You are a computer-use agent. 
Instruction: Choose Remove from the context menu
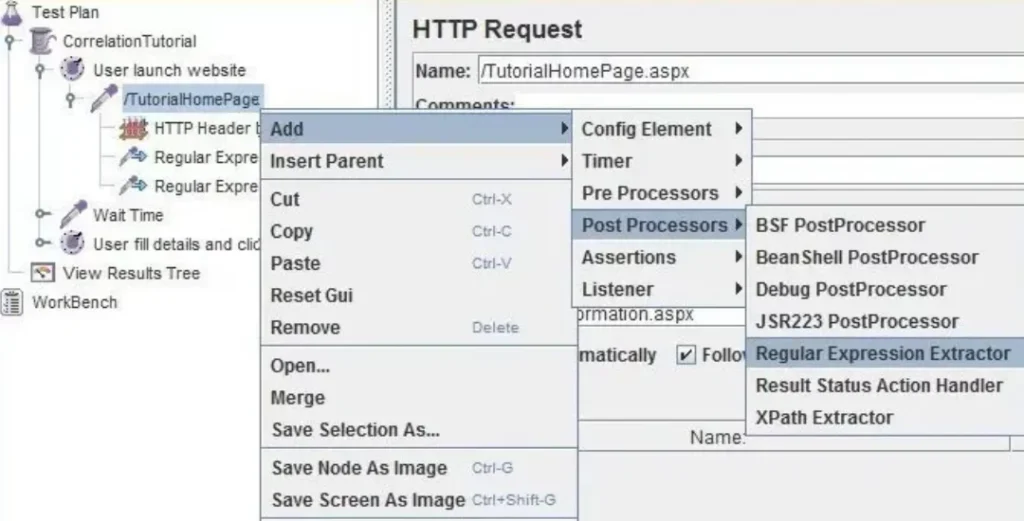(305, 327)
